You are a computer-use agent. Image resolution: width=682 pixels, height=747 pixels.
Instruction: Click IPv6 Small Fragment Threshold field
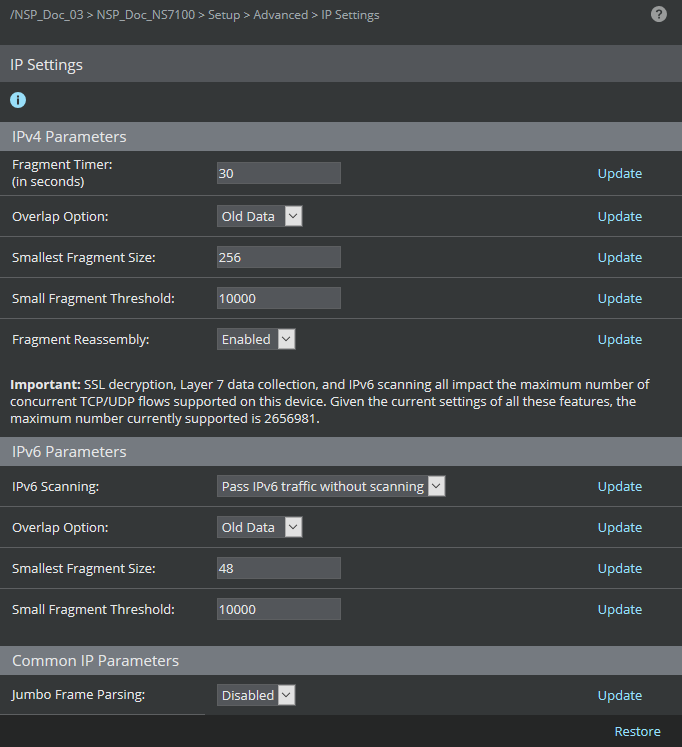pyautogui.click(x=279, y=609)
